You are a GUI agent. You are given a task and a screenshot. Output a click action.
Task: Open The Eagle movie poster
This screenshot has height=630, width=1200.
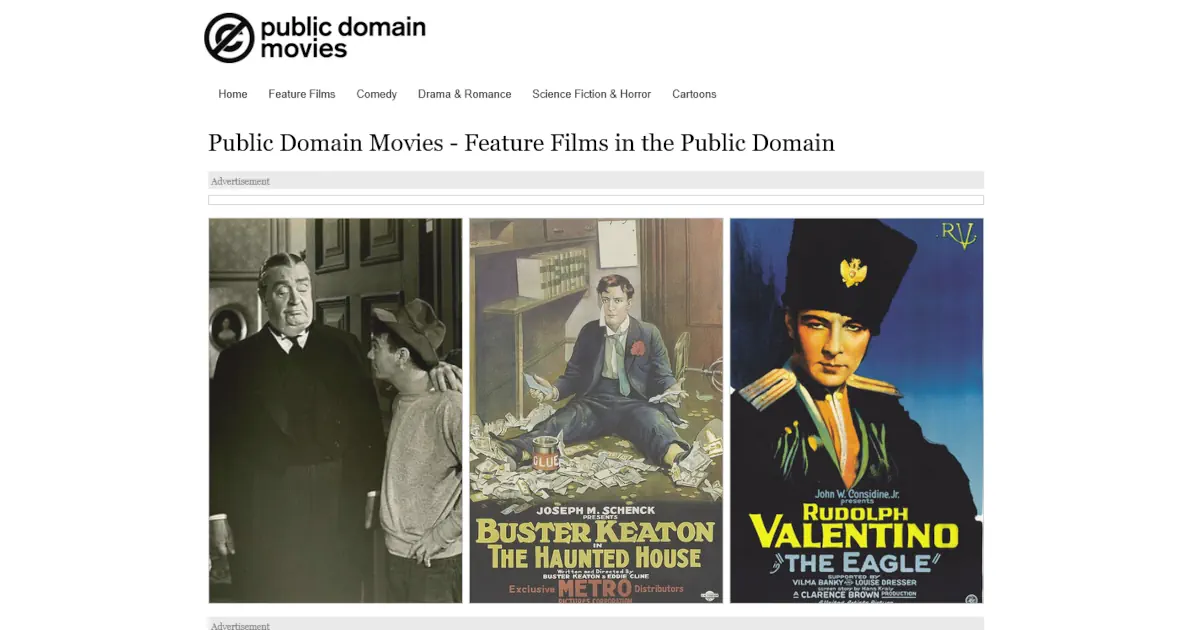point(856,410)
